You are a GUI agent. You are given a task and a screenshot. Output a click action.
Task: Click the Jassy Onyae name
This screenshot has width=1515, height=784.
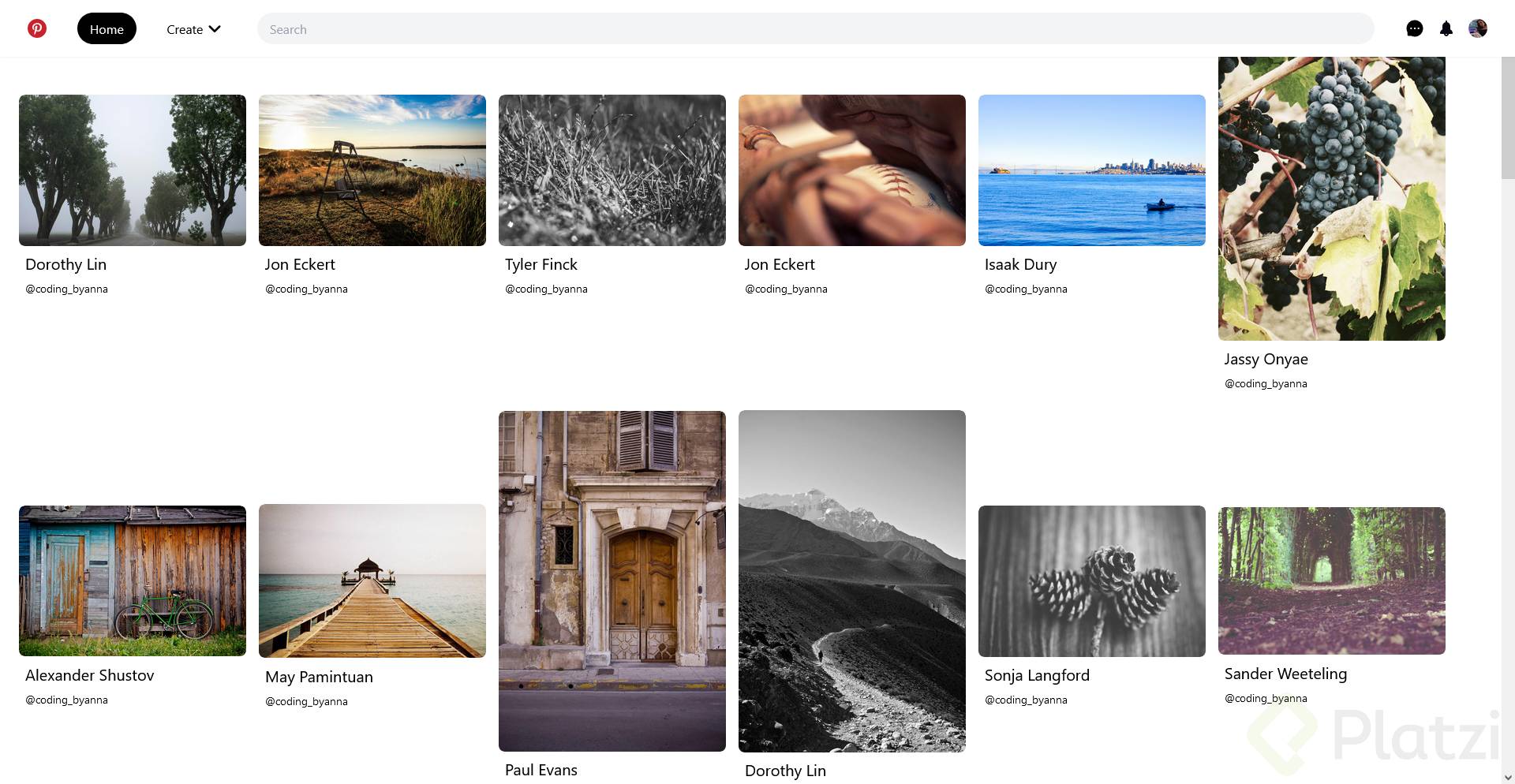1266,360
